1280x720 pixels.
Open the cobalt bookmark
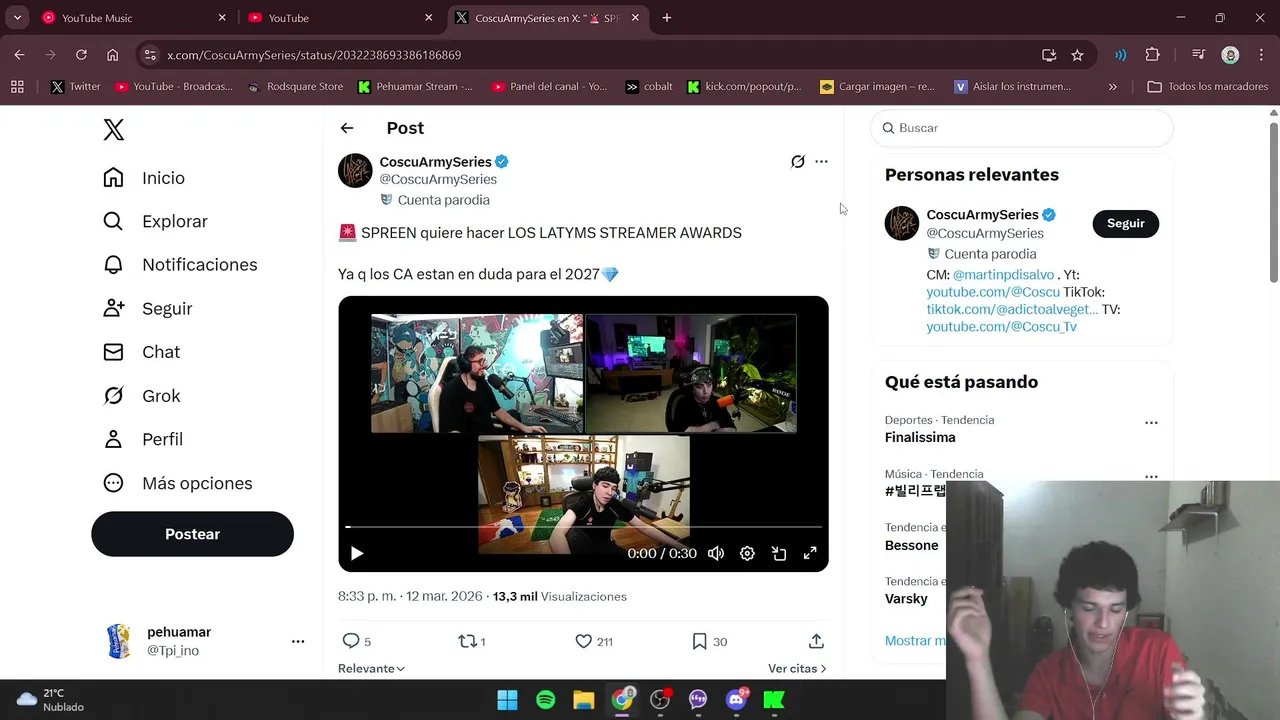point(649,87)
